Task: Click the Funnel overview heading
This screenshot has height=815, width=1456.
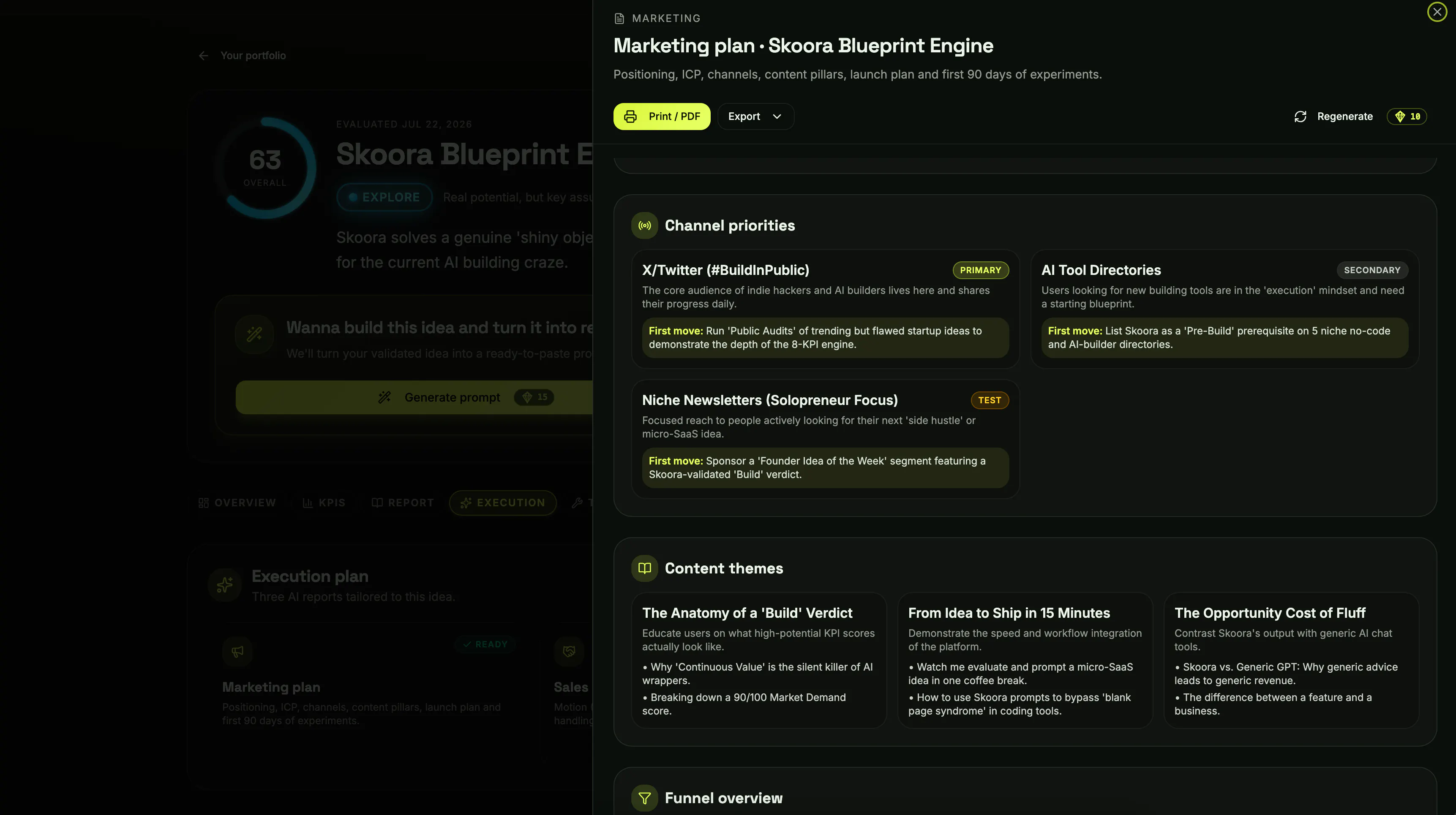Action: pyautogui.click(x=723, y=798)
